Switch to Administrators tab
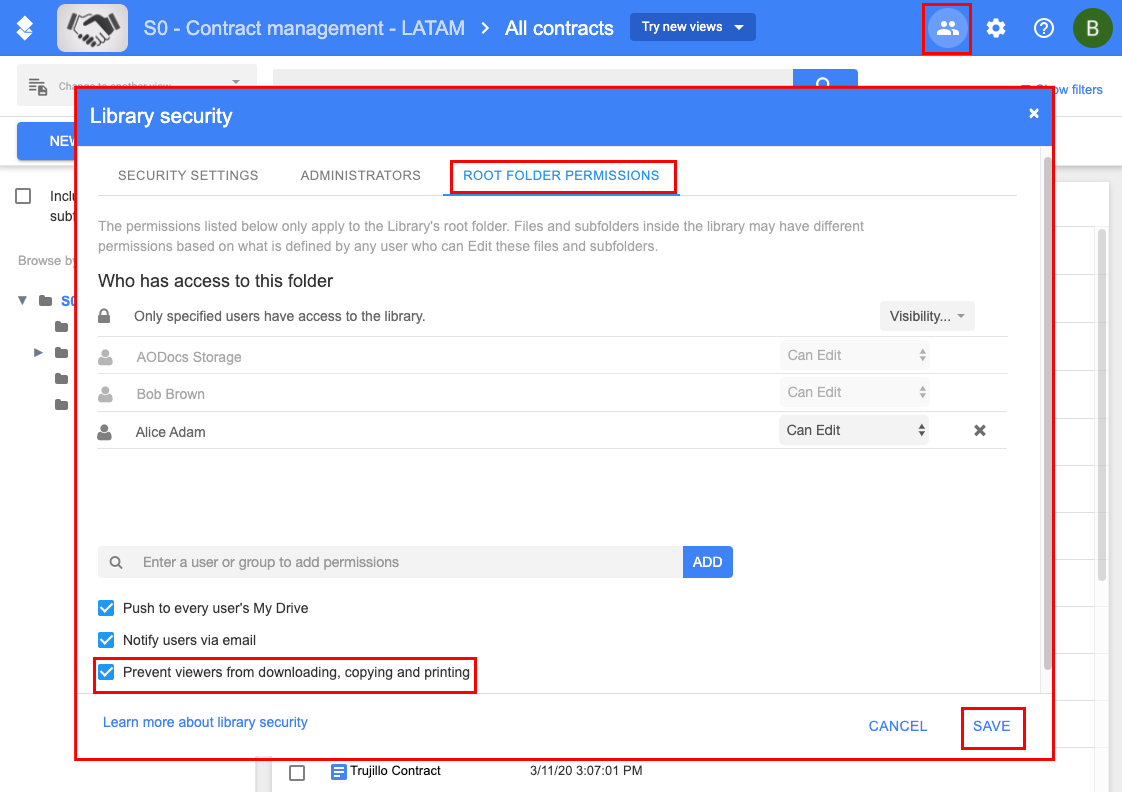 click(x=361, y=175)
